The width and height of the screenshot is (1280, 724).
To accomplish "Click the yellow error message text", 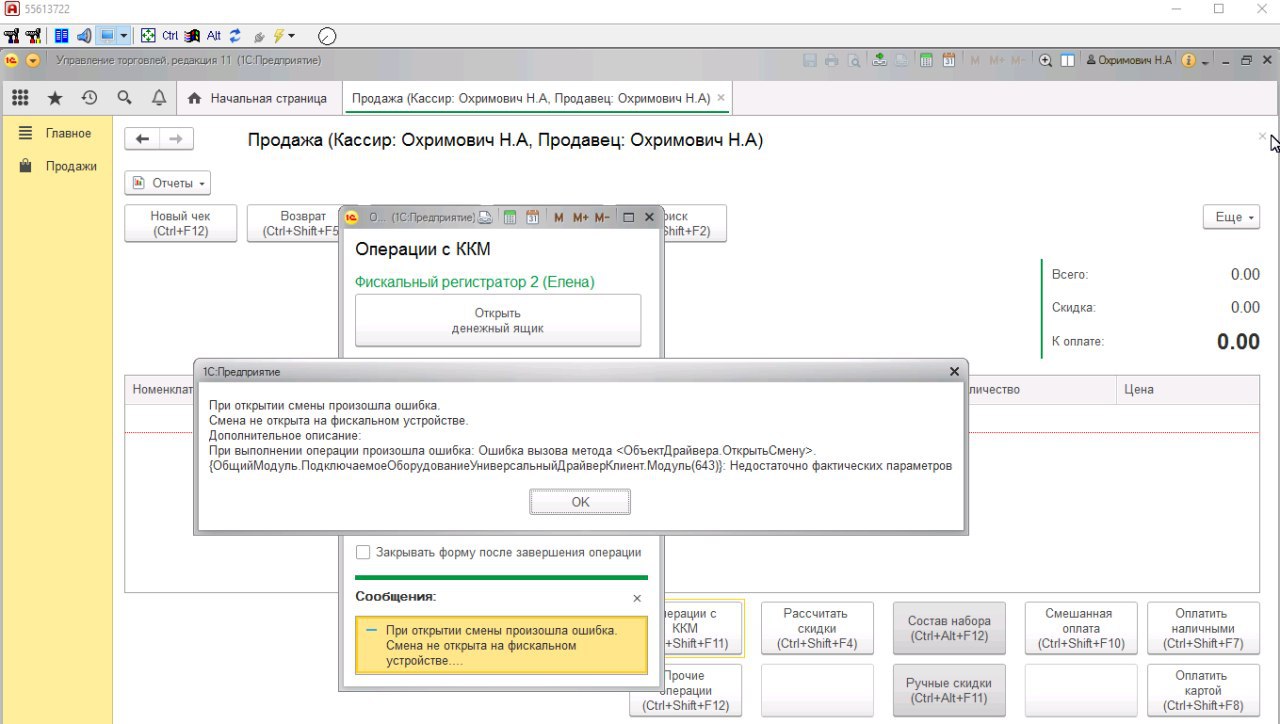I will coord(501,645).
